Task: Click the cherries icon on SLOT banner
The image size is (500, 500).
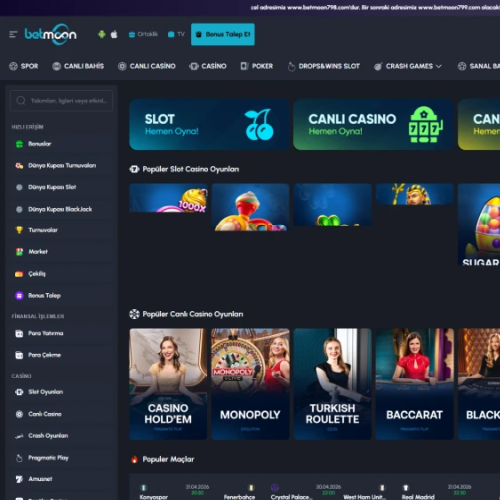Action: pos(259,124)
